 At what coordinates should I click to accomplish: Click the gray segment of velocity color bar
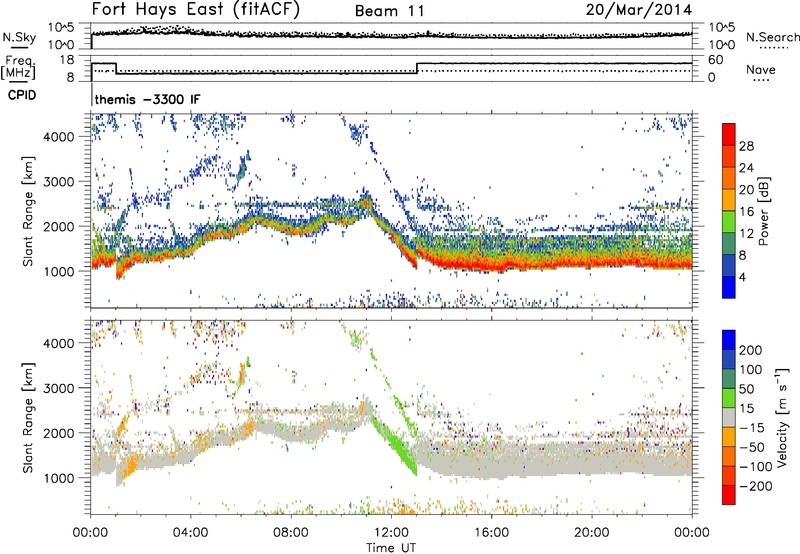[729, 417]
